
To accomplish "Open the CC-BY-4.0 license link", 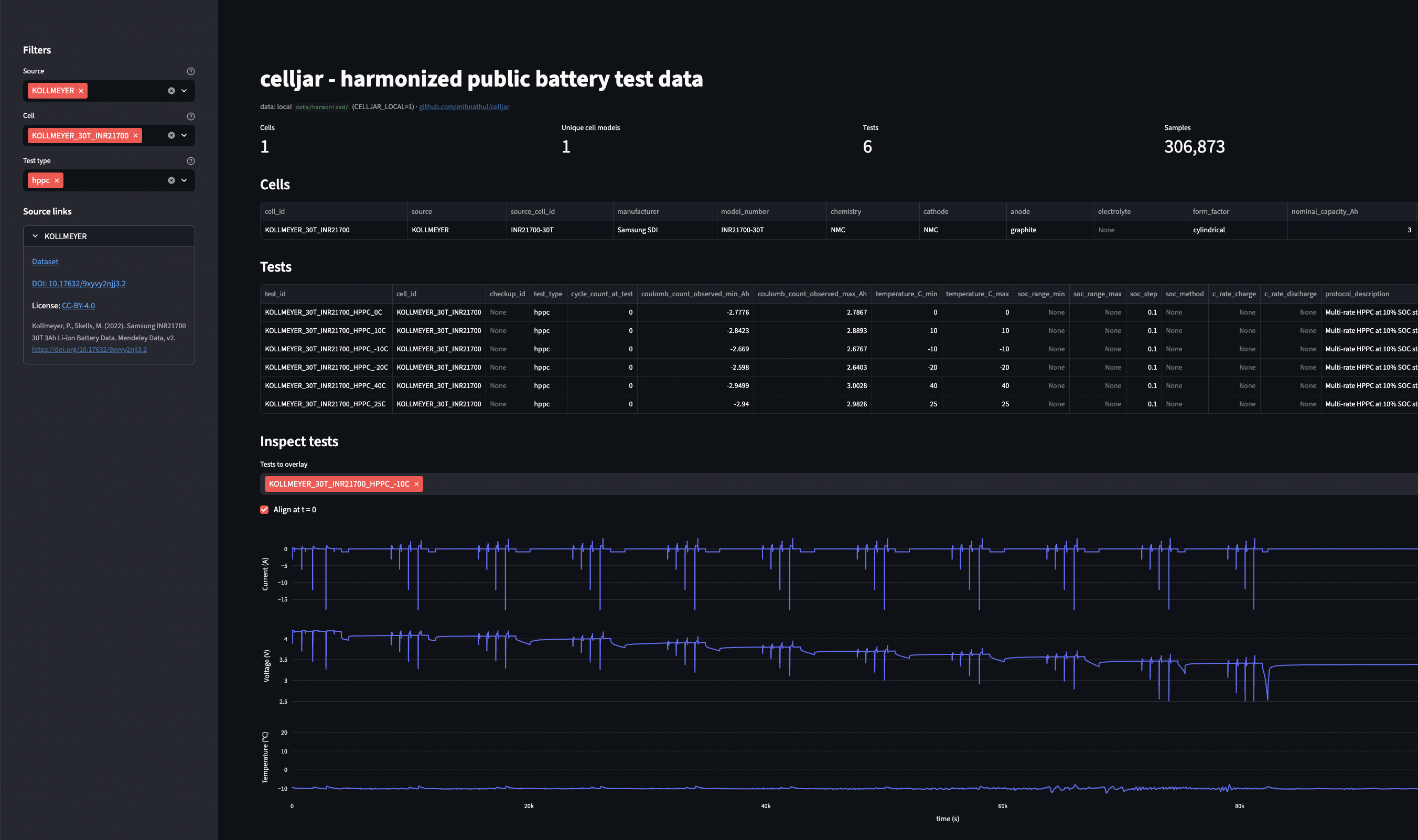I will point(78,306).
